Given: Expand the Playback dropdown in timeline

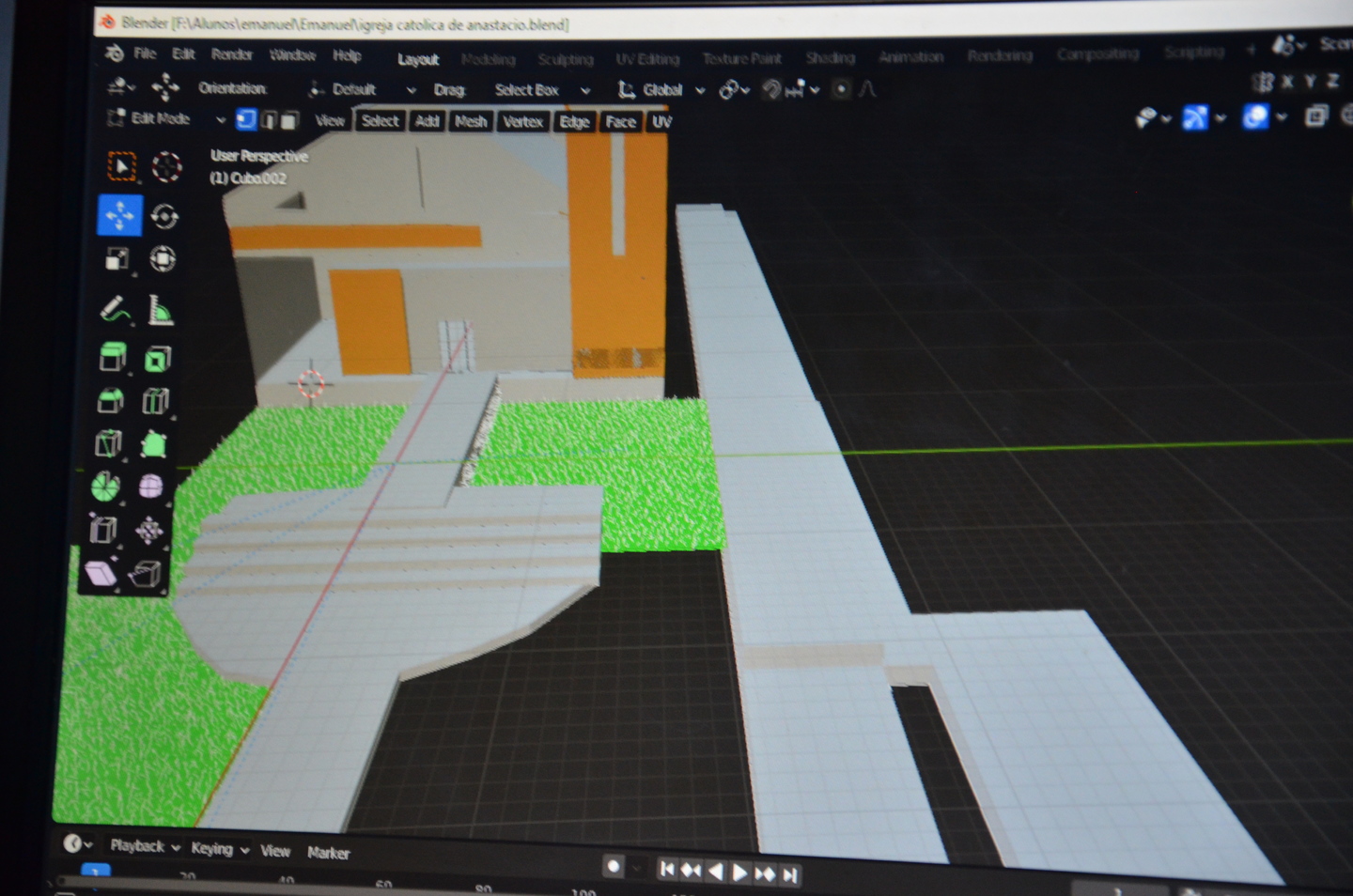Looking at the screenshot, I should pos(145,845).
